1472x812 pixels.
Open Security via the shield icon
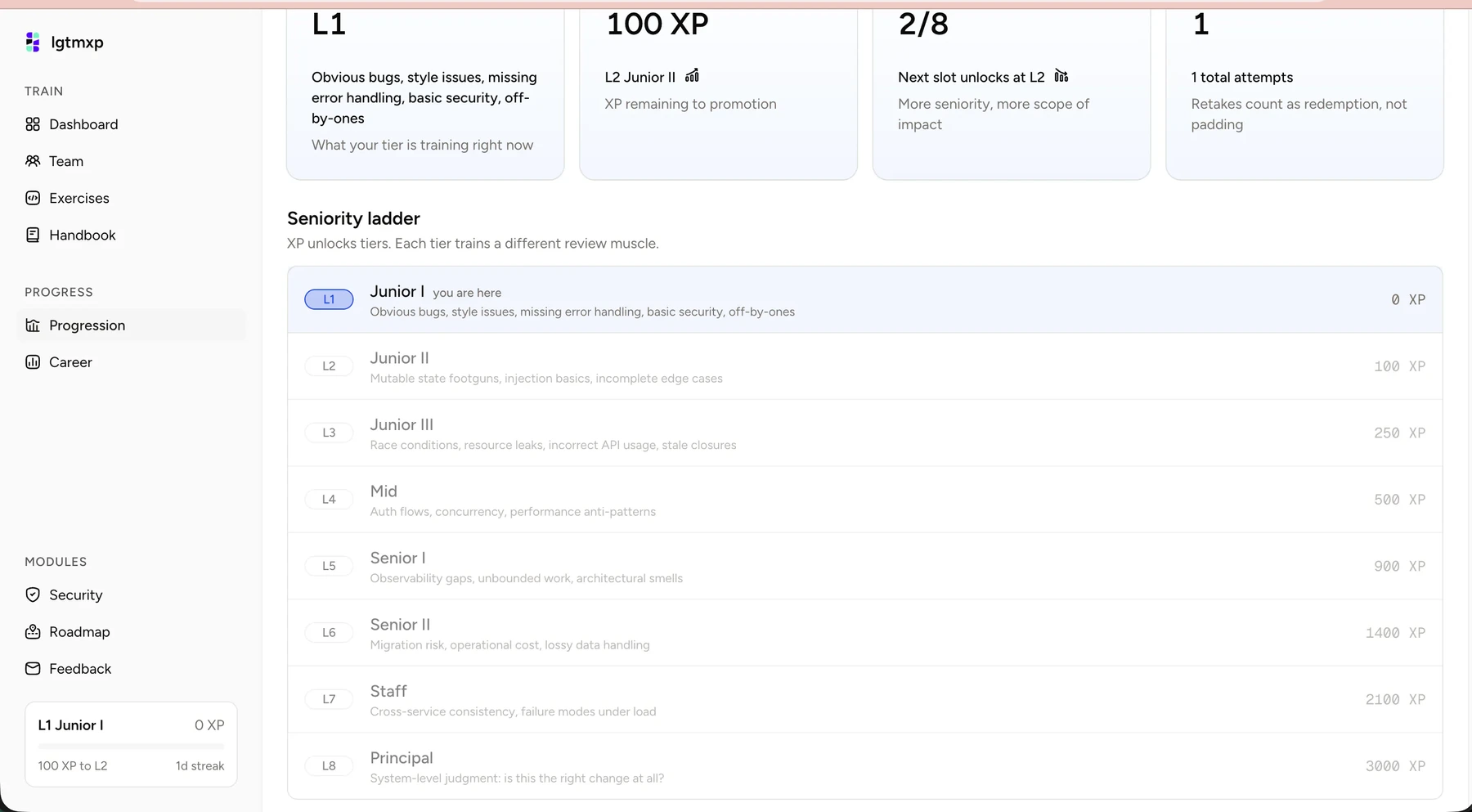point(33,594)
